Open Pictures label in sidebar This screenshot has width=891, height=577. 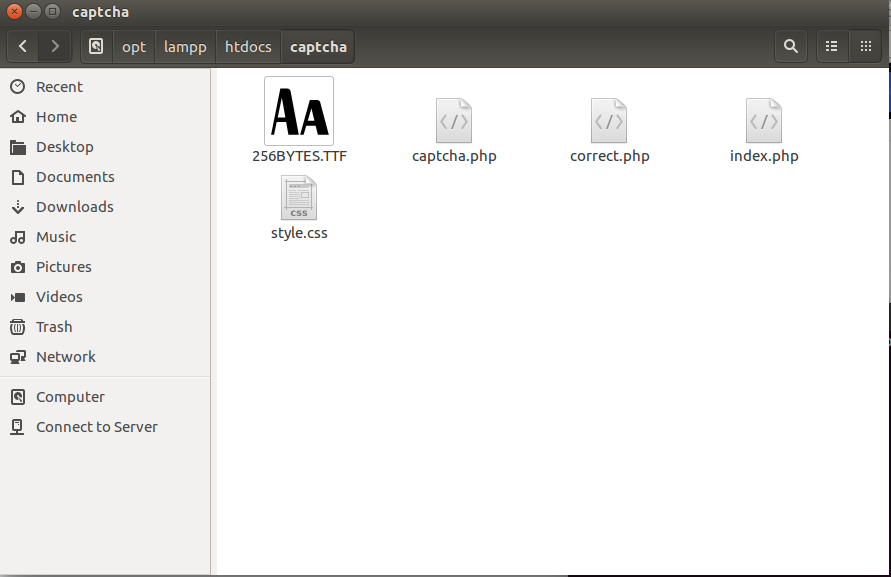coord(64,267)
